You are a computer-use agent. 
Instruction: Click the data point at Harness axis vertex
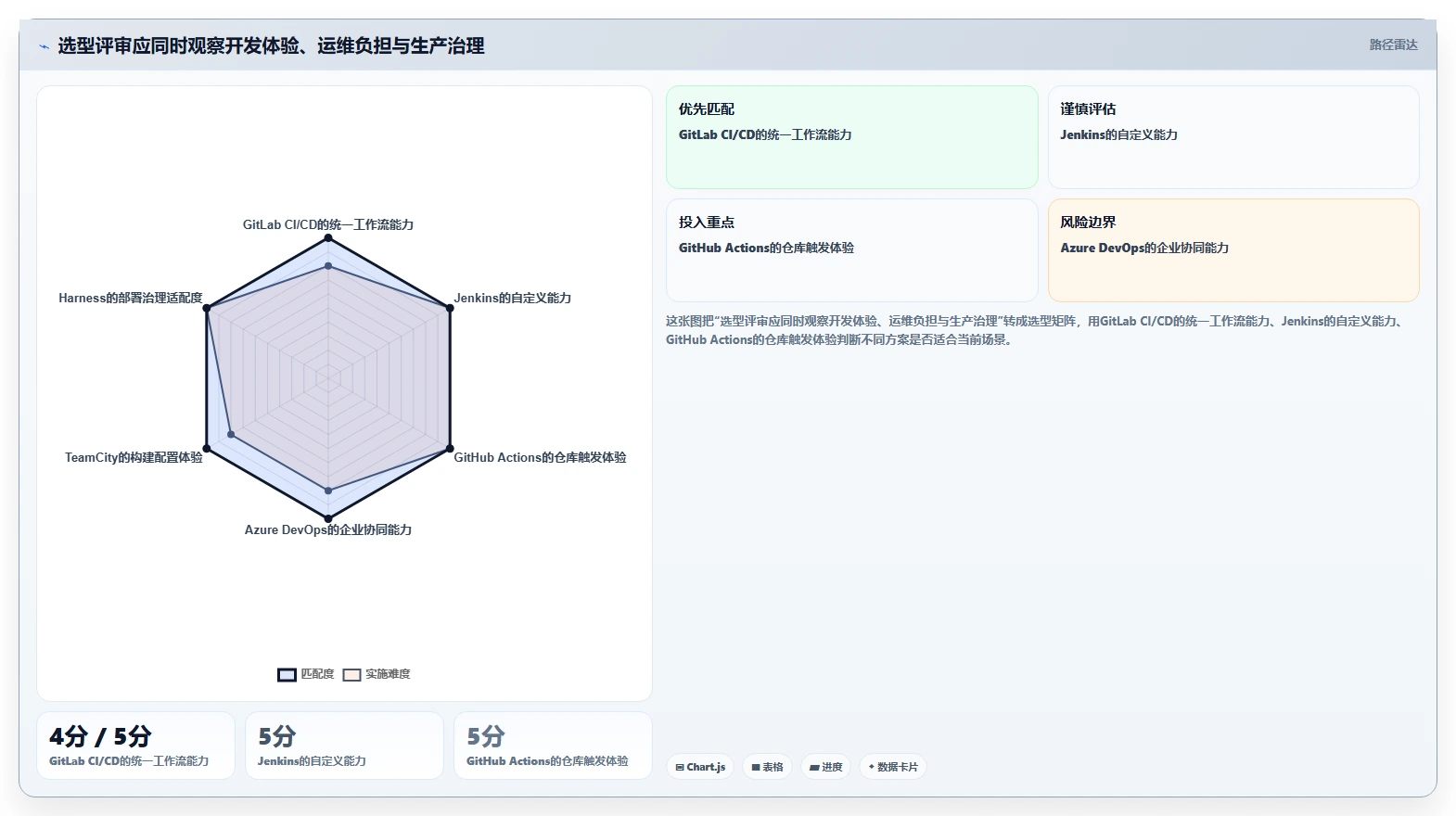pyautogui.click(x=207, y=309)
